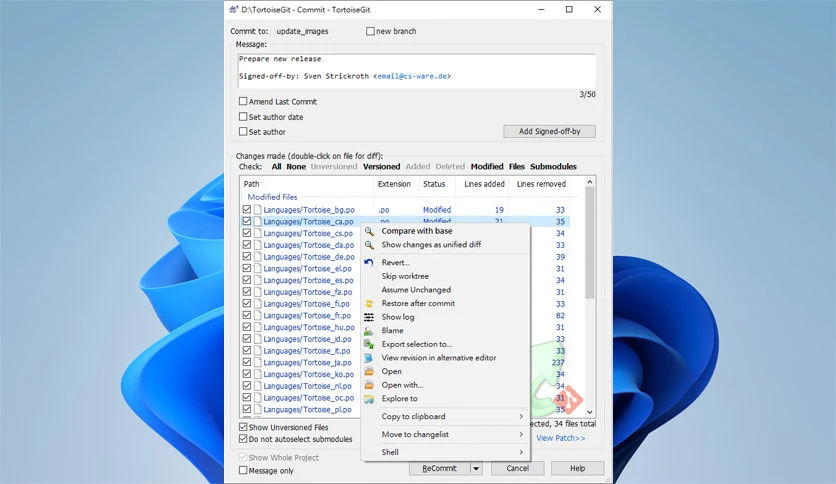
Task: Click the ReCommit button
Action: (x=440, y=469)
